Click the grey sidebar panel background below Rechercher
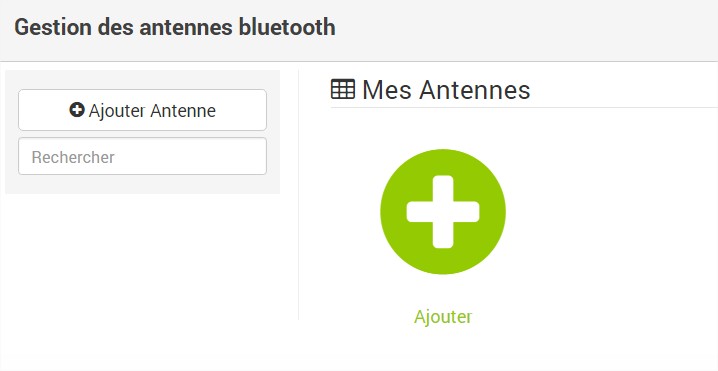718x371 pixels. pos(142,185)
